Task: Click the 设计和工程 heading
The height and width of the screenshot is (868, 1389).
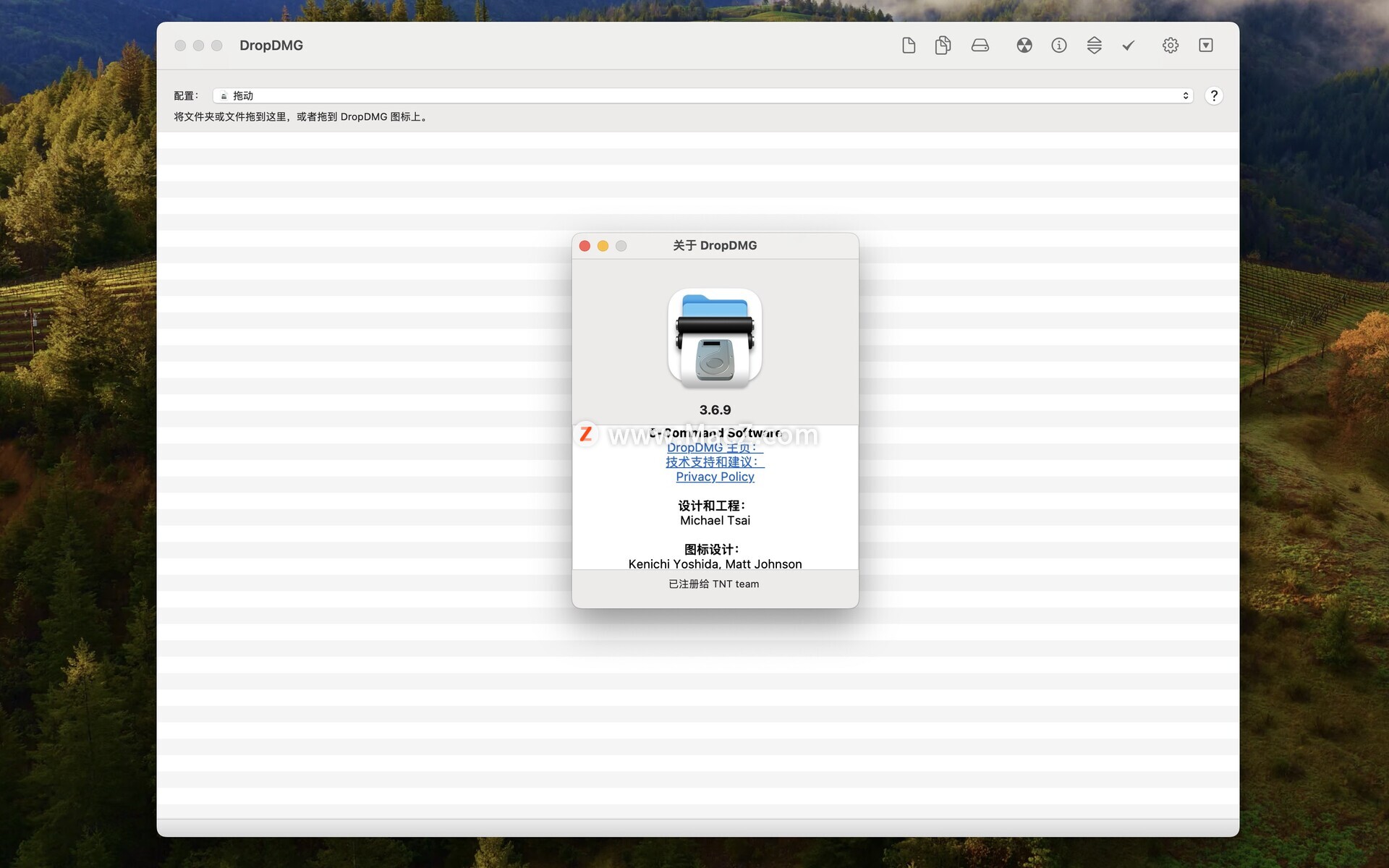Action: [x=712, y=506]
